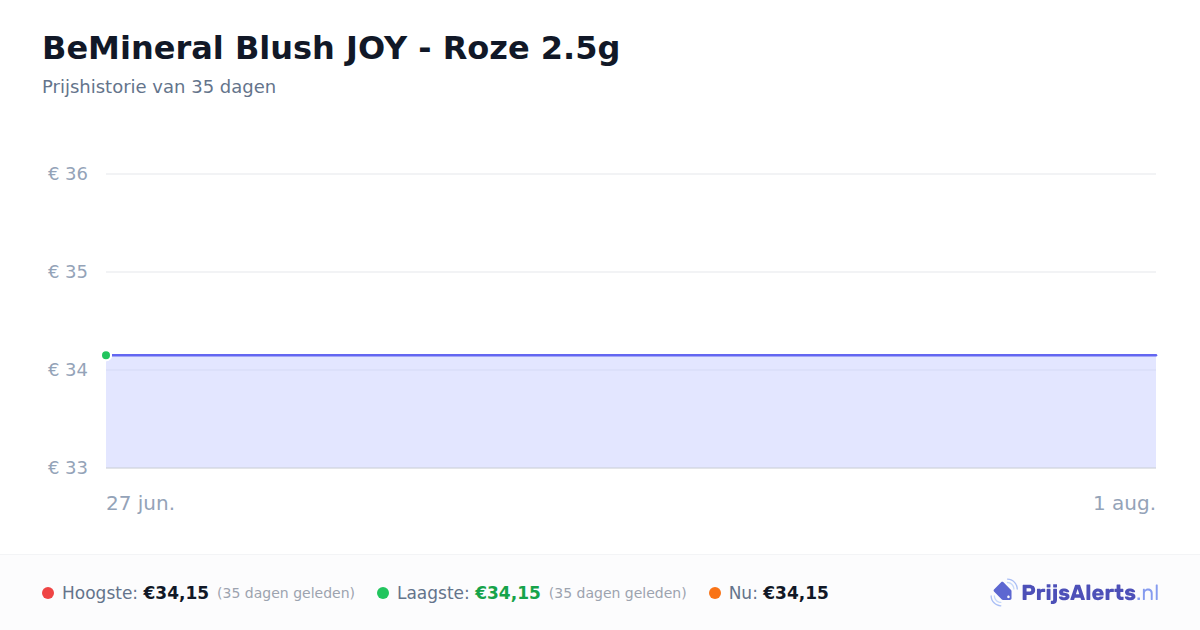This screenshot has height=630, width=1200.
Task: Click the shaded area under price line
Action: coord(631,412)
